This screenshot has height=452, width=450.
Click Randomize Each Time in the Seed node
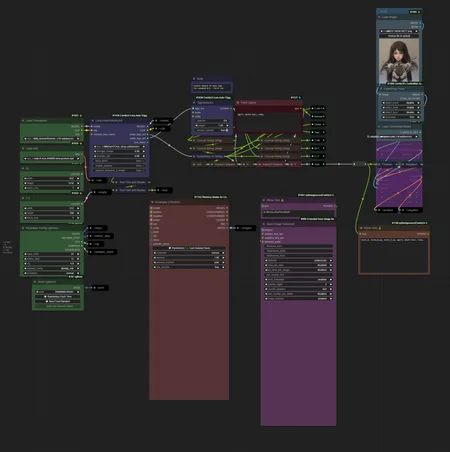click(58, 296)
